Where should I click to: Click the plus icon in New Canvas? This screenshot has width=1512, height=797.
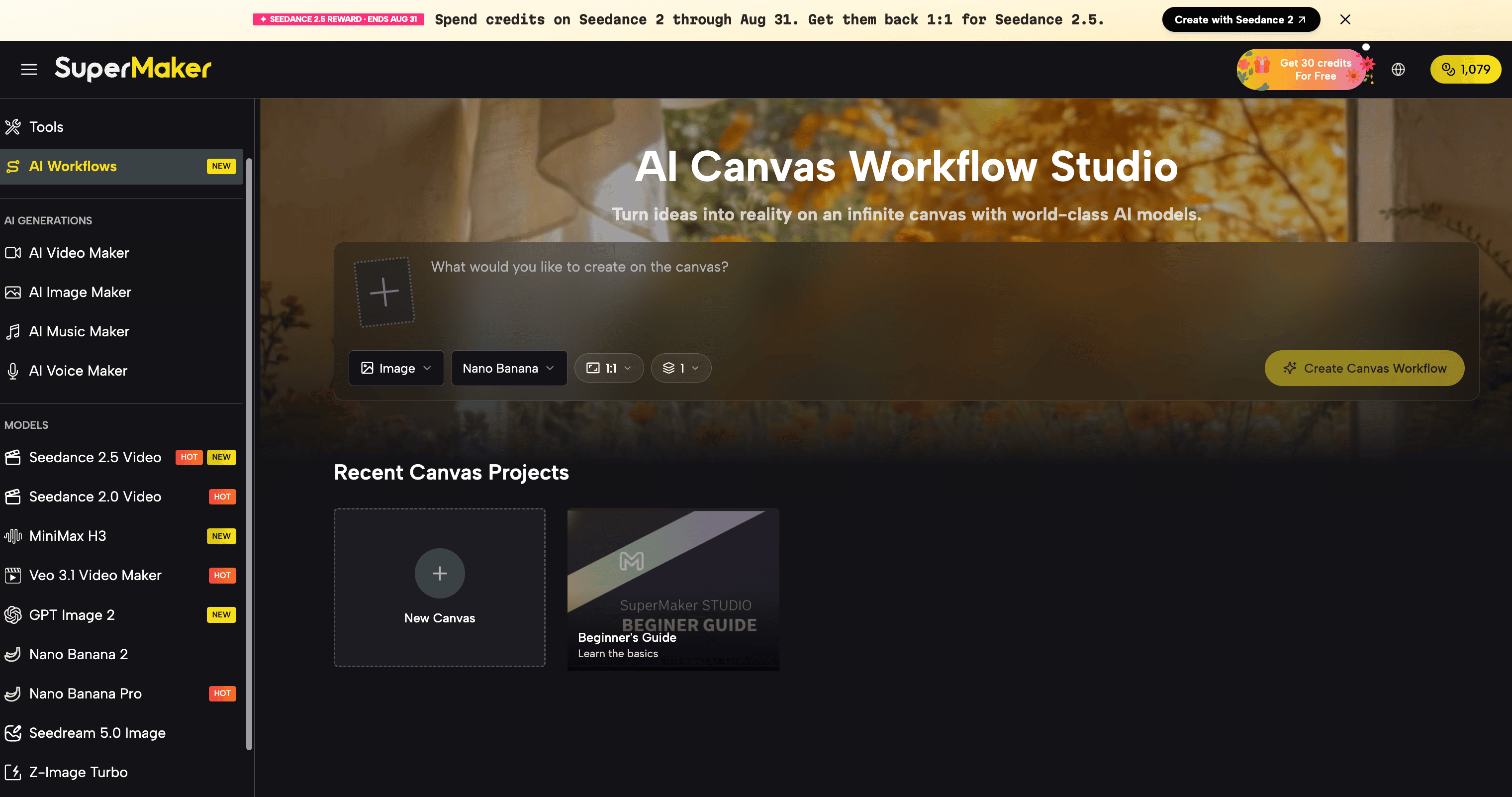tap(440, 573)
